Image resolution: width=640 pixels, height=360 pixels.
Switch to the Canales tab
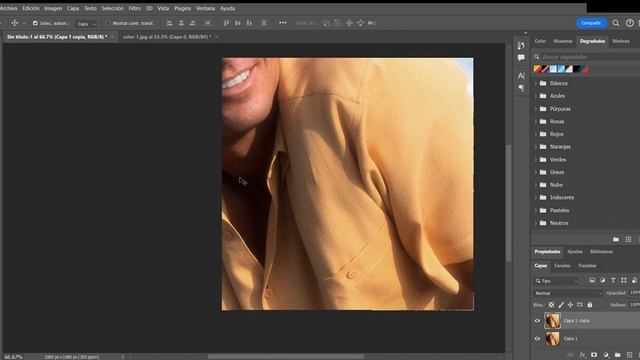pos(562,266)
